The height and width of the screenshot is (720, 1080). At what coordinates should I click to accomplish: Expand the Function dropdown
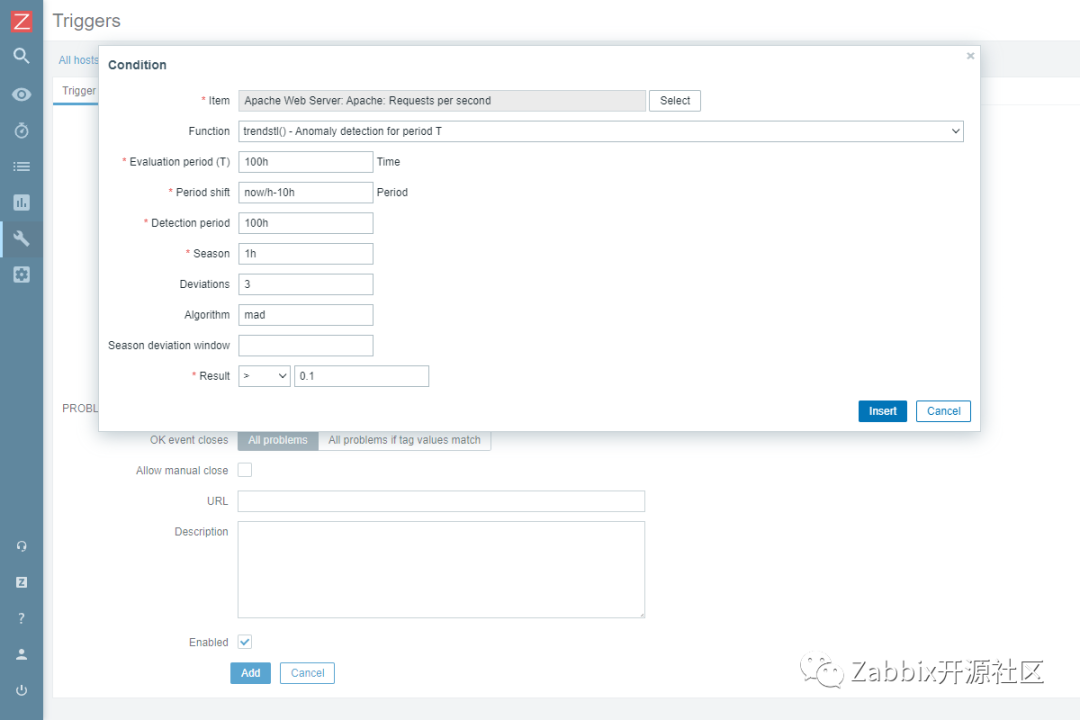tap(601, 131)
